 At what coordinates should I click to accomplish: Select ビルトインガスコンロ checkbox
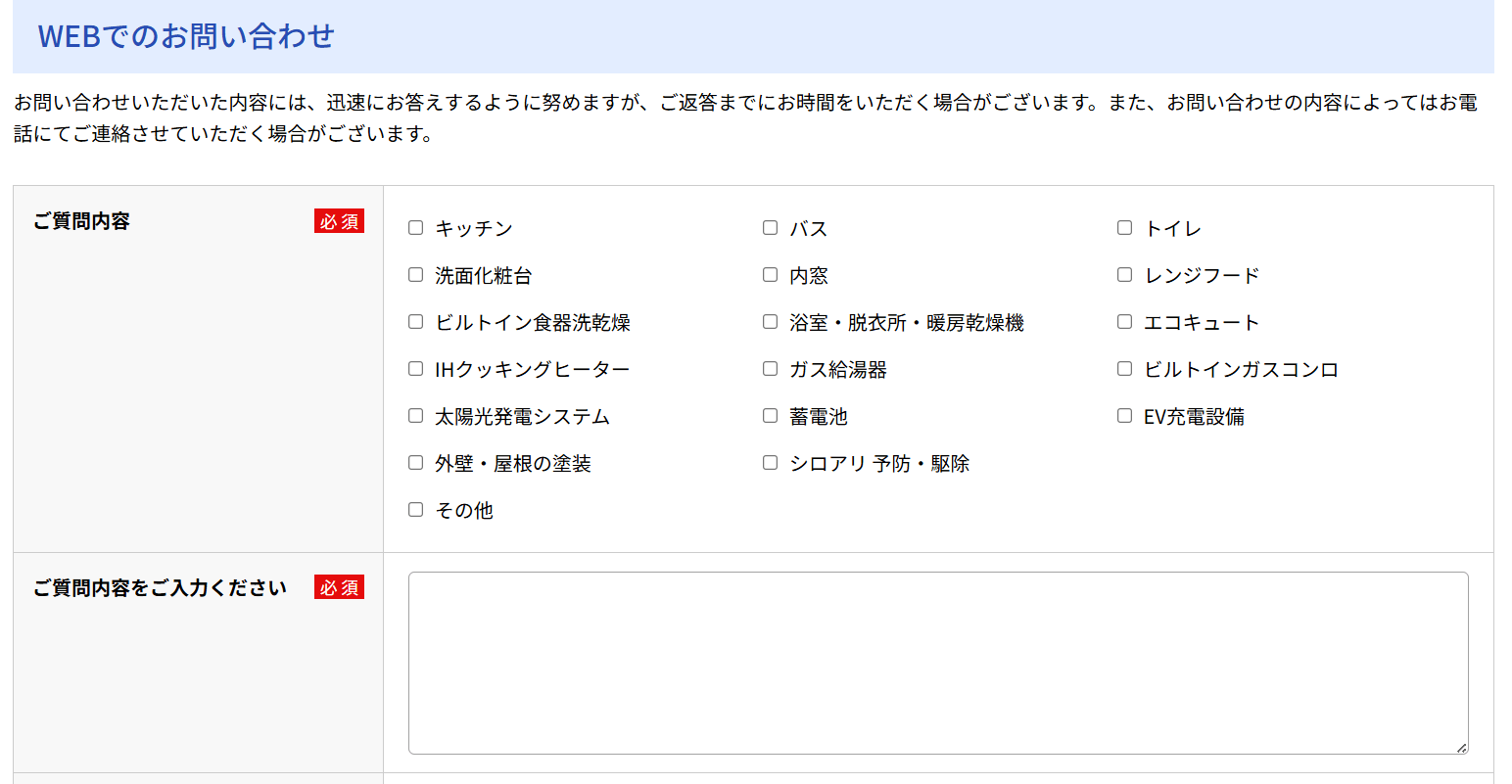(x=1125, y=369)
